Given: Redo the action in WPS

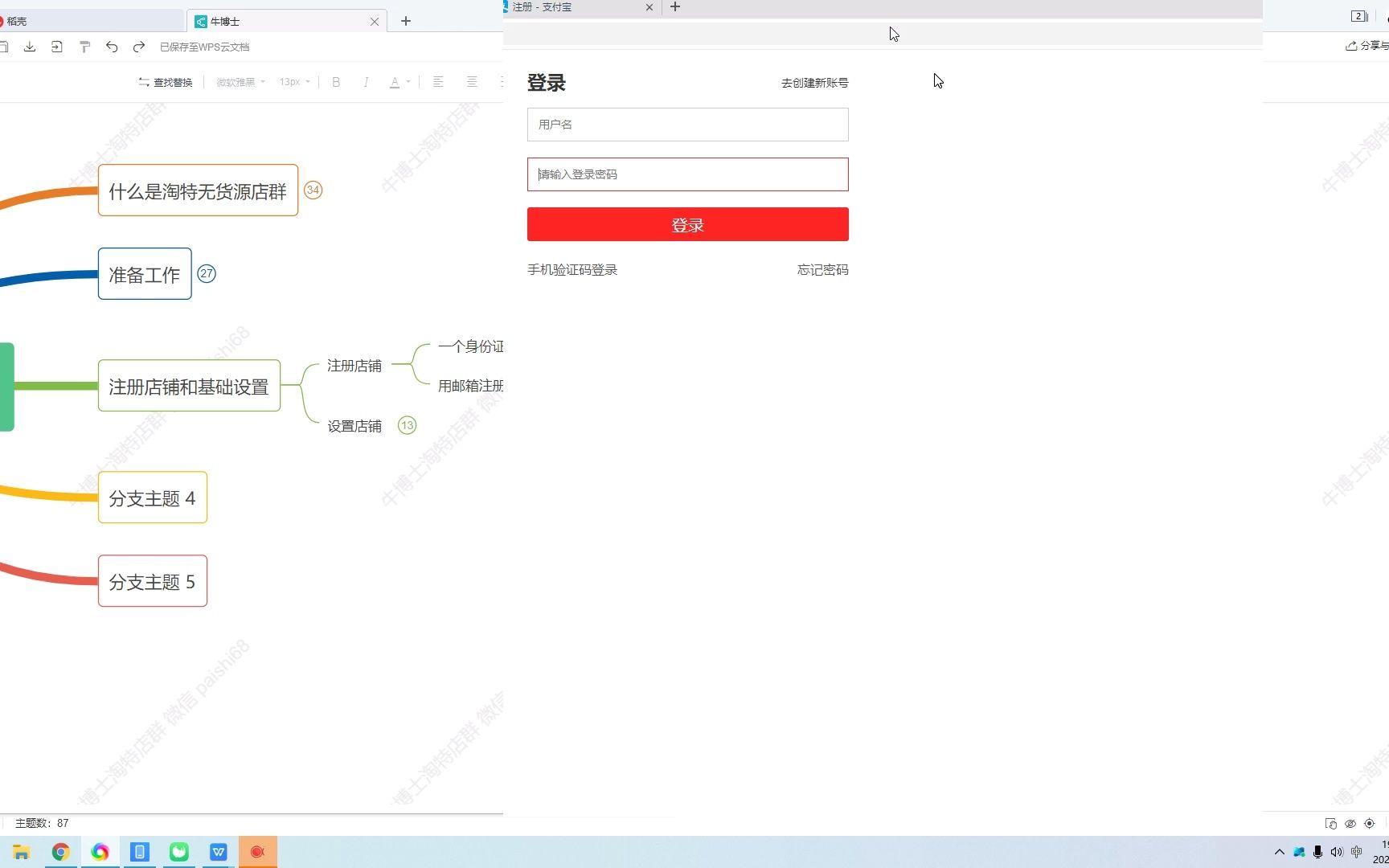Looking at the screenshot, I should click(139, 47).
